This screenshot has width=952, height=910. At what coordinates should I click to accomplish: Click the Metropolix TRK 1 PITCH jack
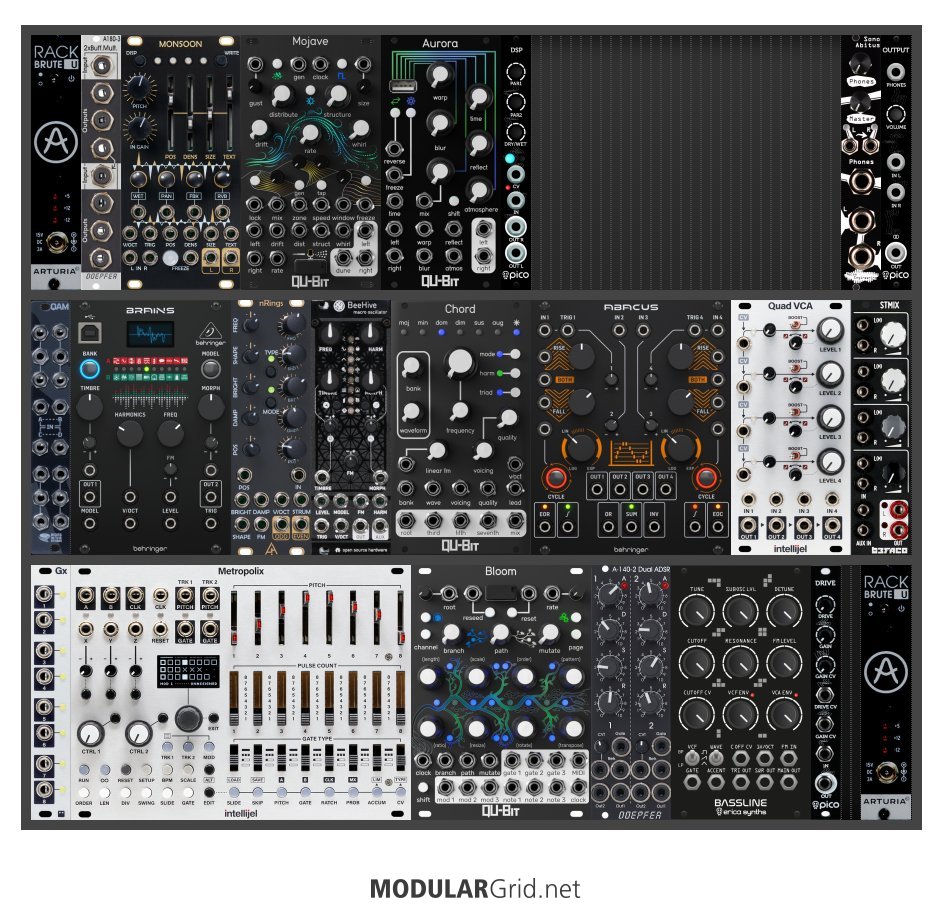coord(185,595)
